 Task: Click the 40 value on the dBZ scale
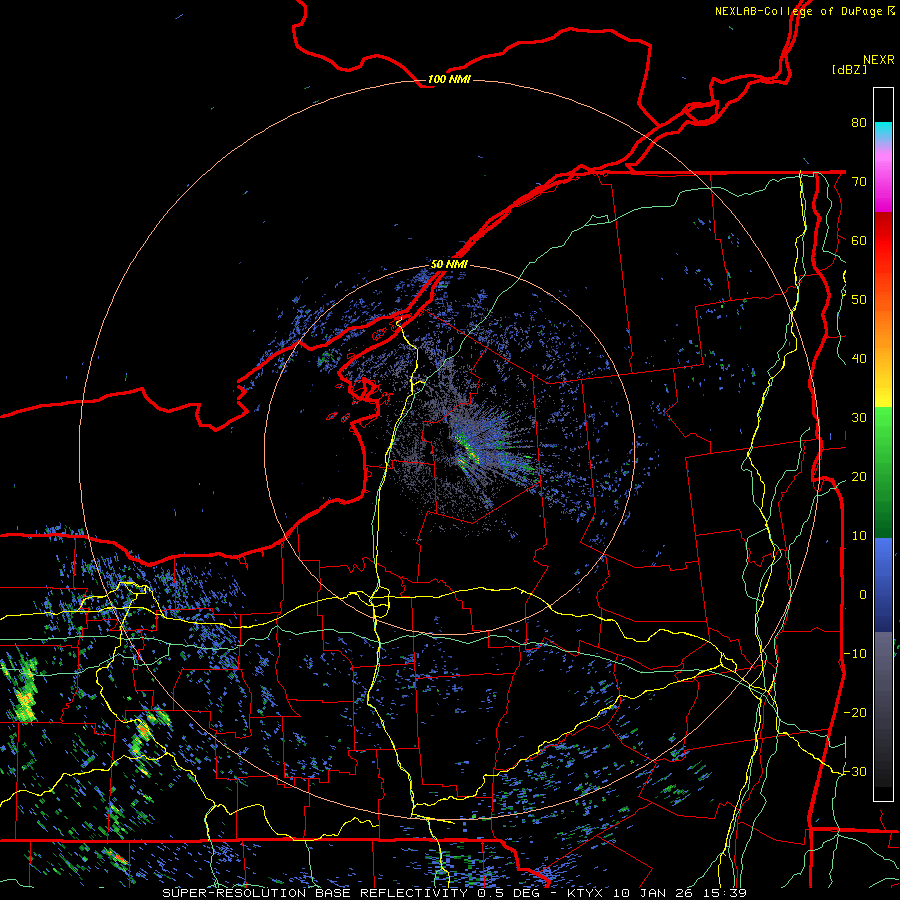[x=859, y=359]
